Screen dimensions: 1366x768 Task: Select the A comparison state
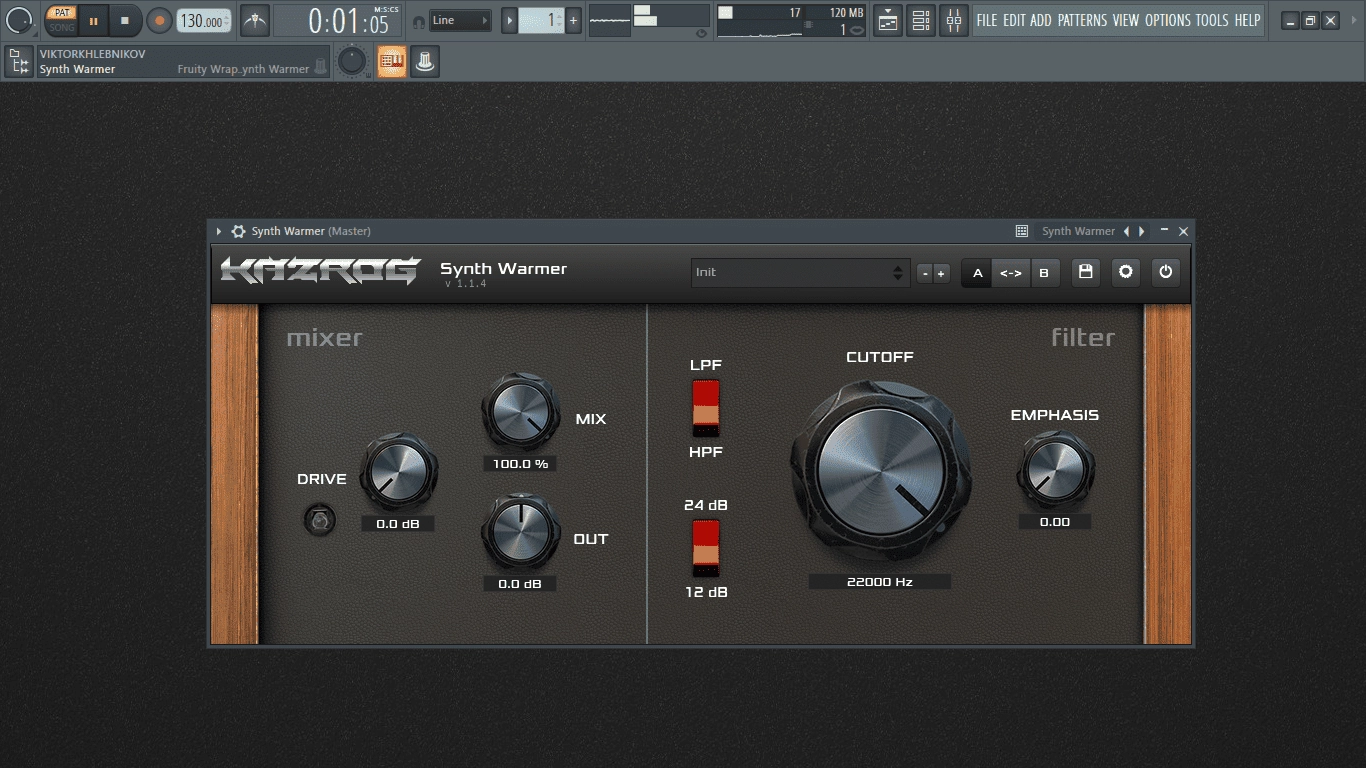pyautogui.click(x=977, y=273)
